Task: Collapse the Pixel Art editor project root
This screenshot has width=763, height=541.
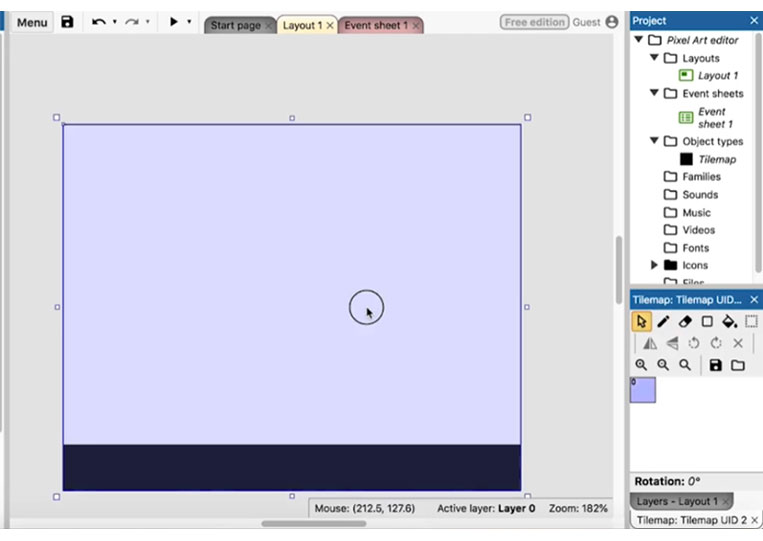Action: pyautogui.click(x=639, y=39)
